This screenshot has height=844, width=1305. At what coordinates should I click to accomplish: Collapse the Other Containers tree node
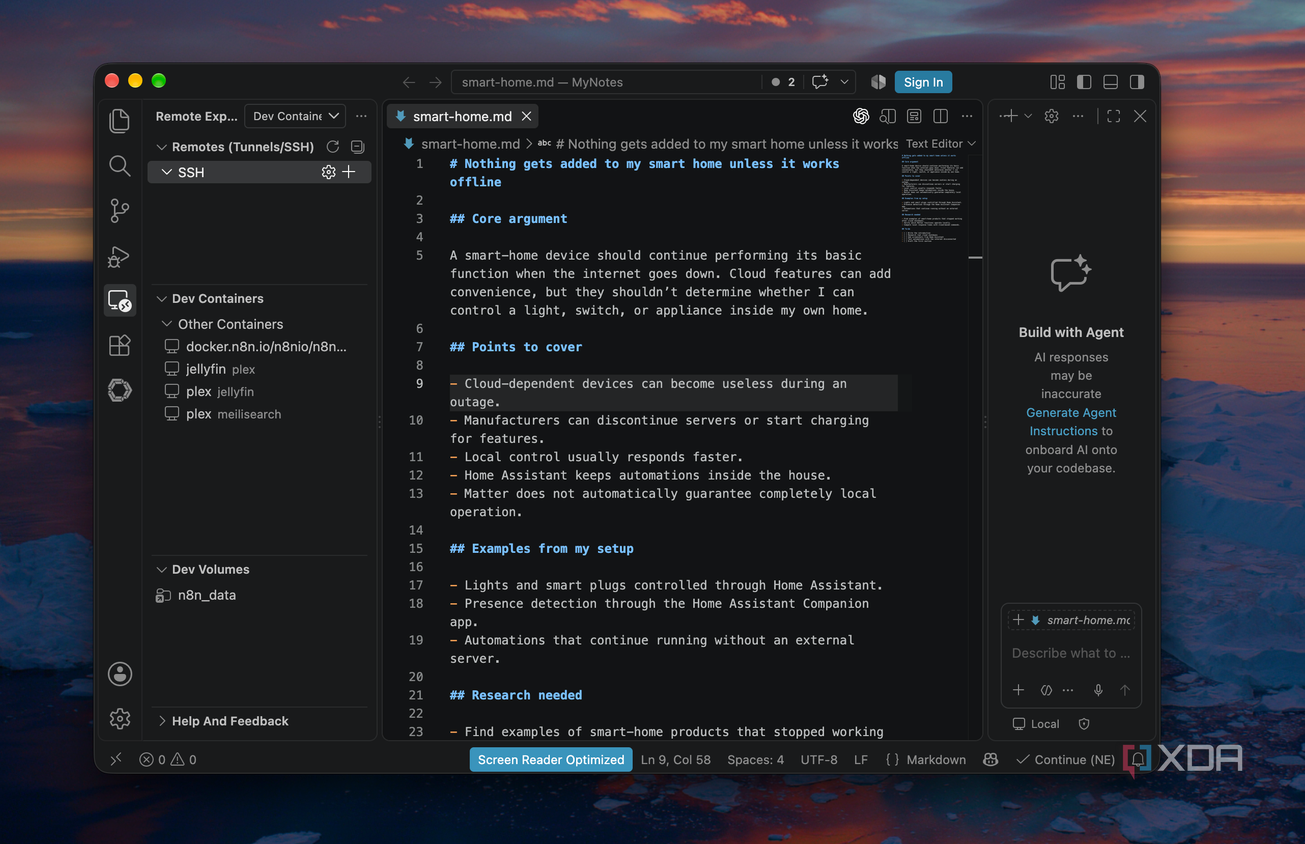[168, 324]
